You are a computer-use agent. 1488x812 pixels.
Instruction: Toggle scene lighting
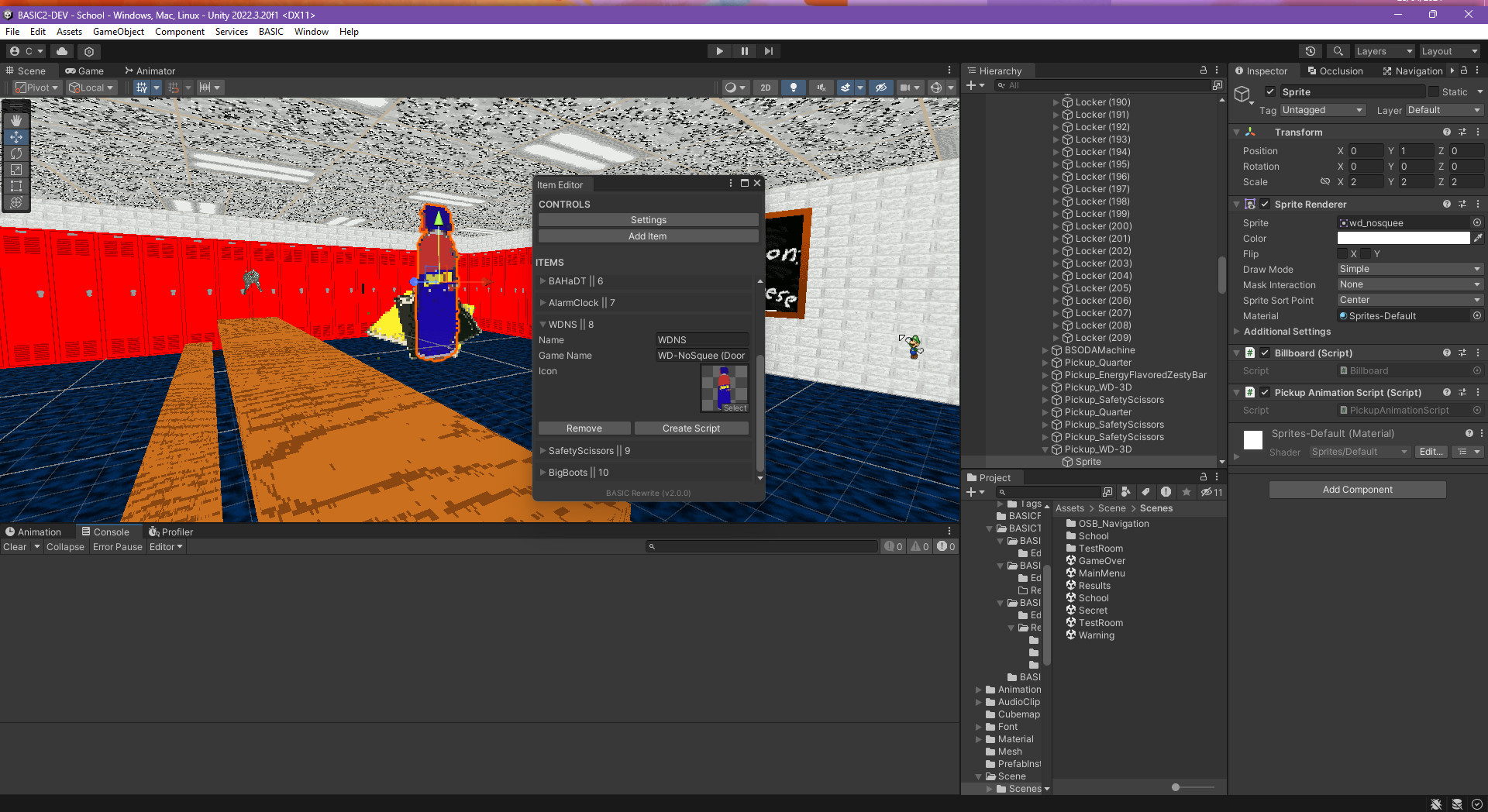(793, 87)
